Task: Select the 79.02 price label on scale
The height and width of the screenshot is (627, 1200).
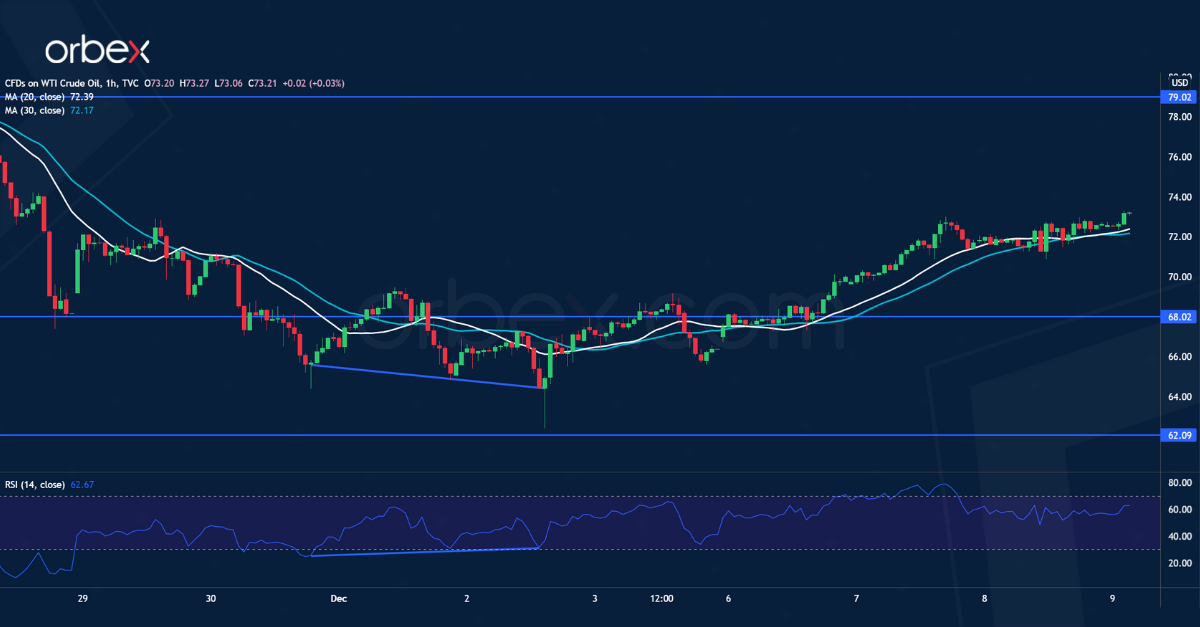Action: [x=1178, y=98]
